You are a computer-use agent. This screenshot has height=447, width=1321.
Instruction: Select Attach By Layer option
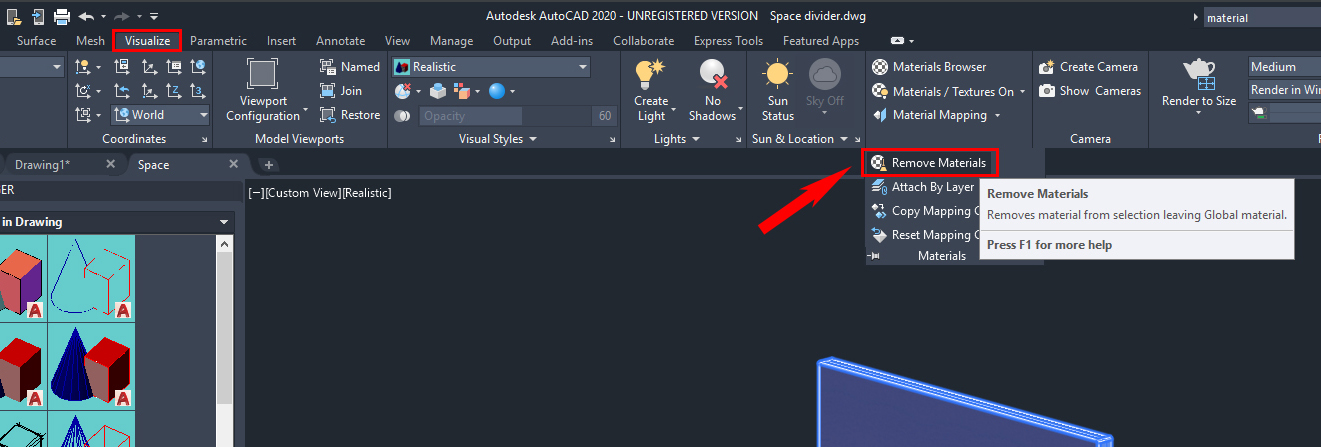click(x=922, y=187)
